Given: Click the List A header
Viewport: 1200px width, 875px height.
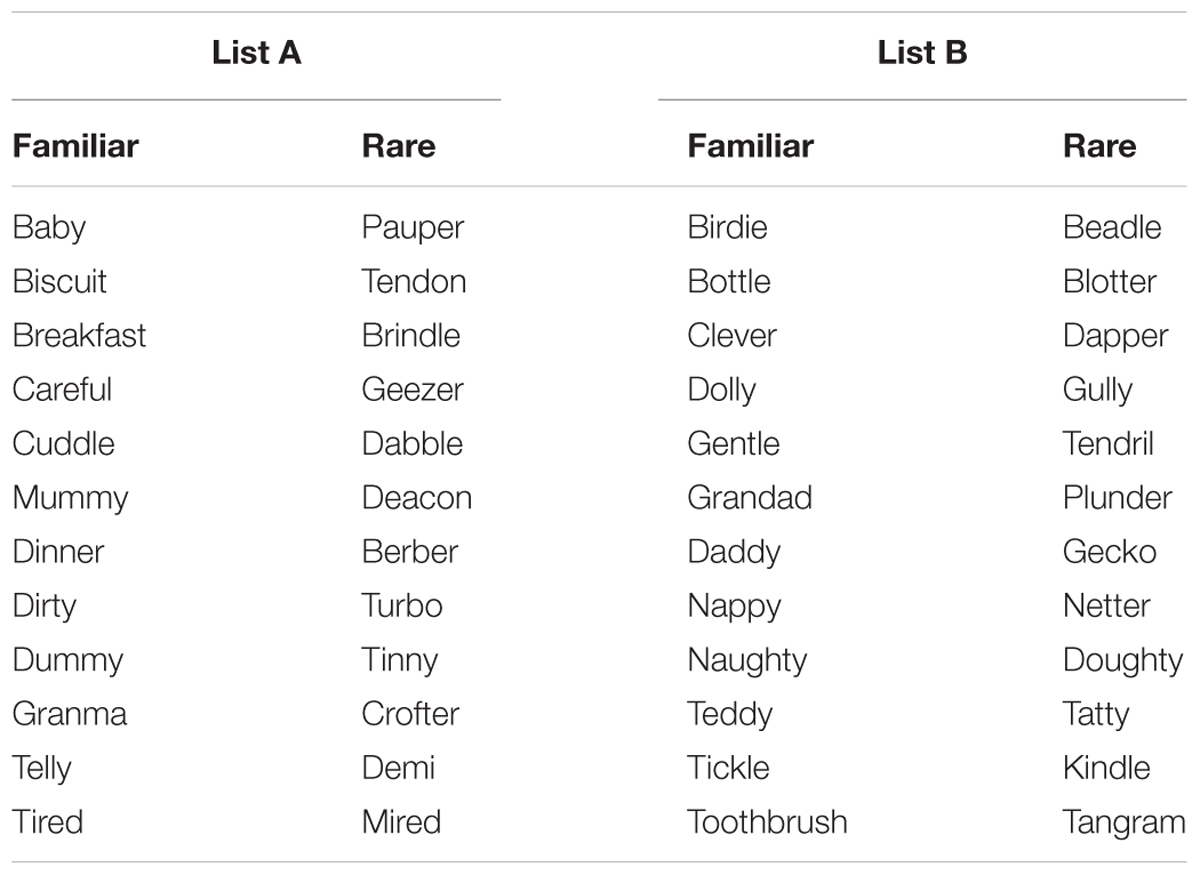Looking at the screenshot, I should coord(256,53).
